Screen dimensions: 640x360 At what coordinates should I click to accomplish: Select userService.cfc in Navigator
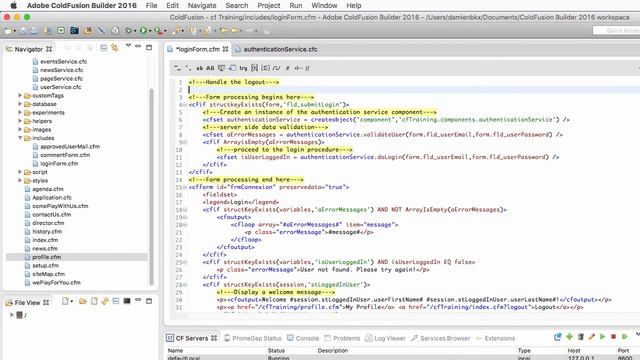pos(60,87)
